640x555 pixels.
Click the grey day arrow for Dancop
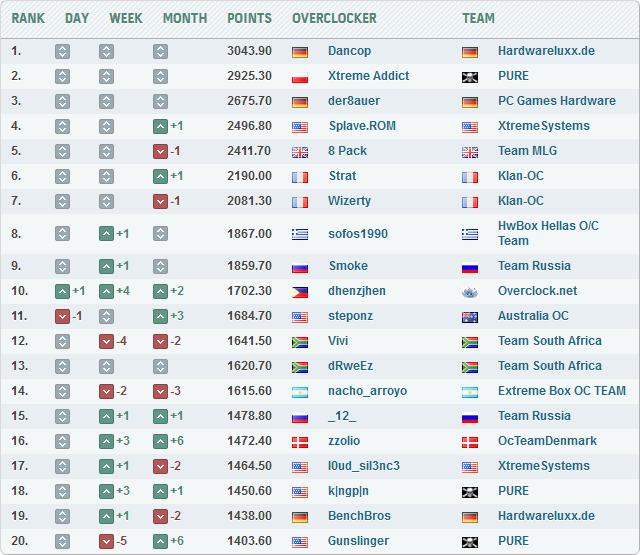[62, 51]
